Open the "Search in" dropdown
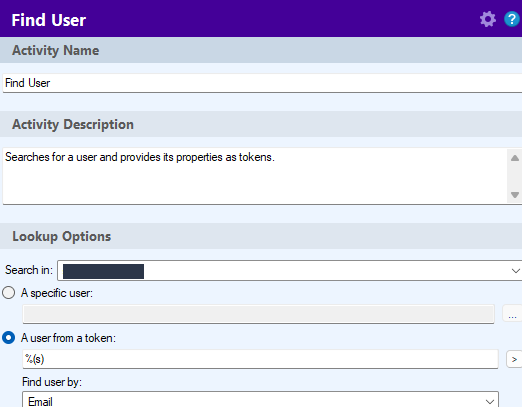 [x=290, y=271]
